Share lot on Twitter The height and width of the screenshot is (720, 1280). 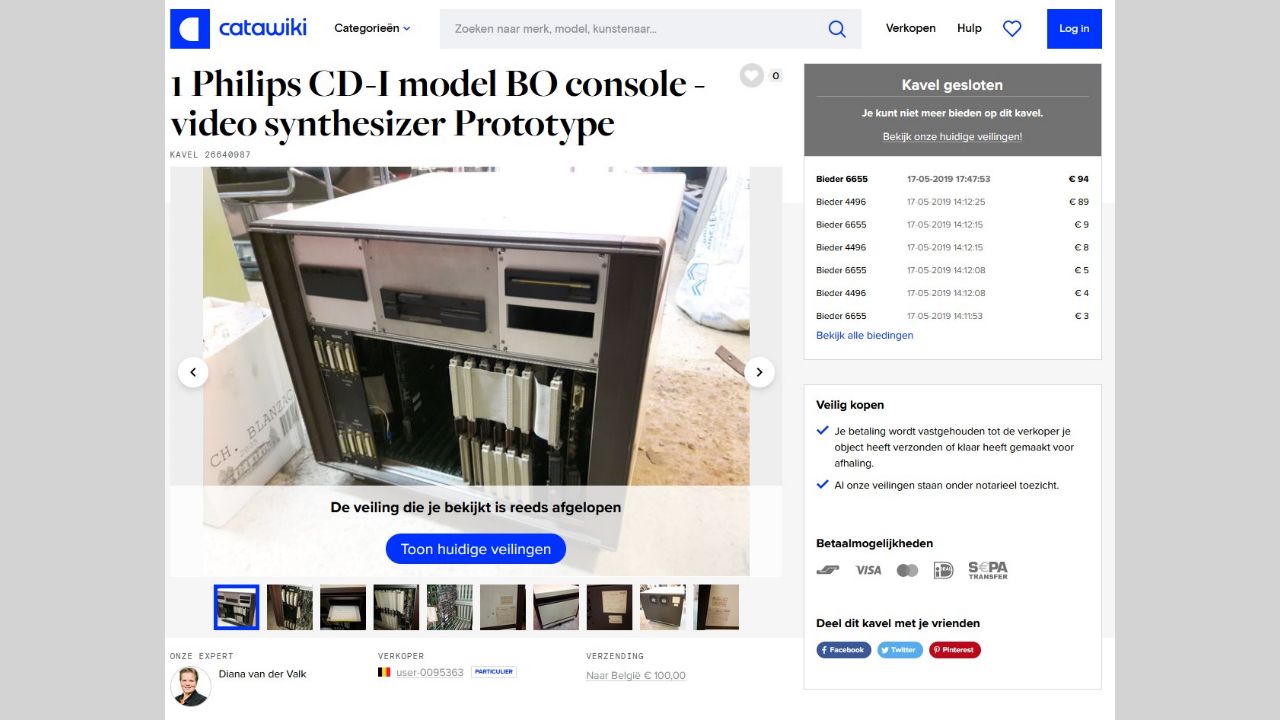(x=900, y=650)
